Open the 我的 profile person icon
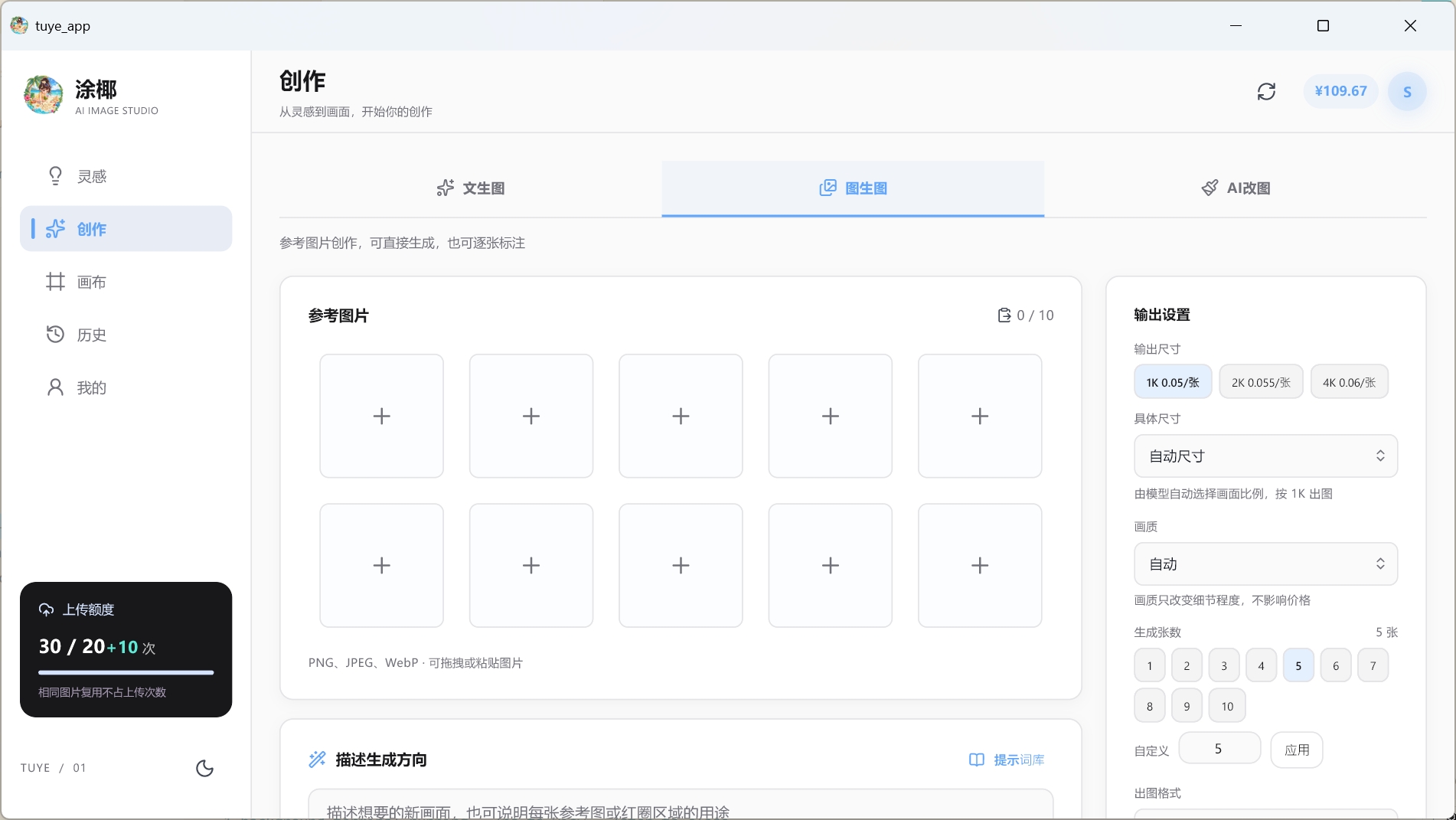Viewport: 1456px width, 820px height. point(55,387)
